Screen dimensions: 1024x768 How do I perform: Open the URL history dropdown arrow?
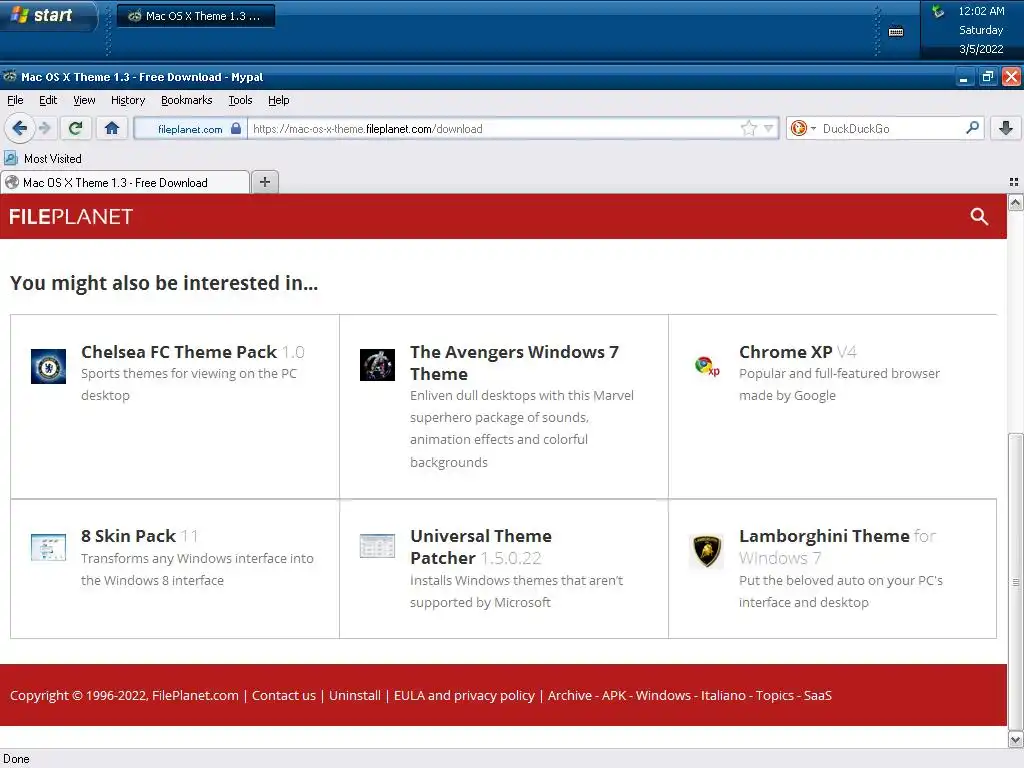point(769,128)
